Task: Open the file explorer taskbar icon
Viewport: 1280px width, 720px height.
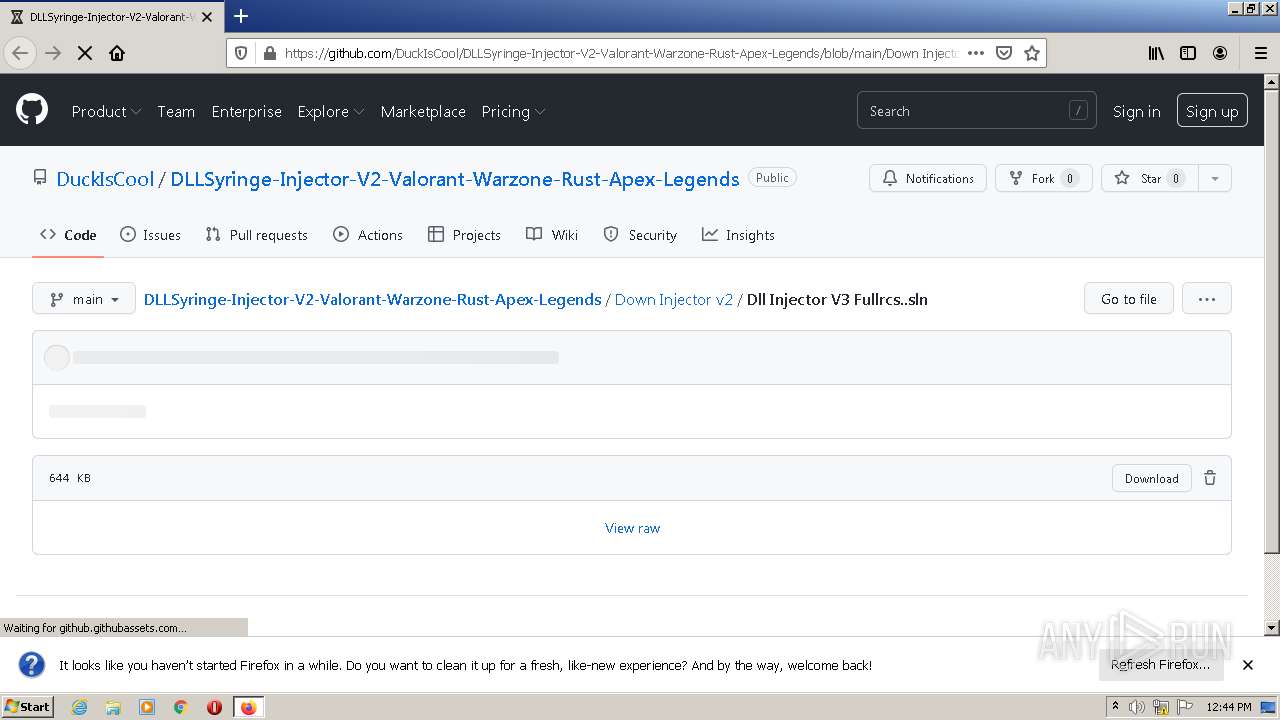Action: (x=113, y=707)
